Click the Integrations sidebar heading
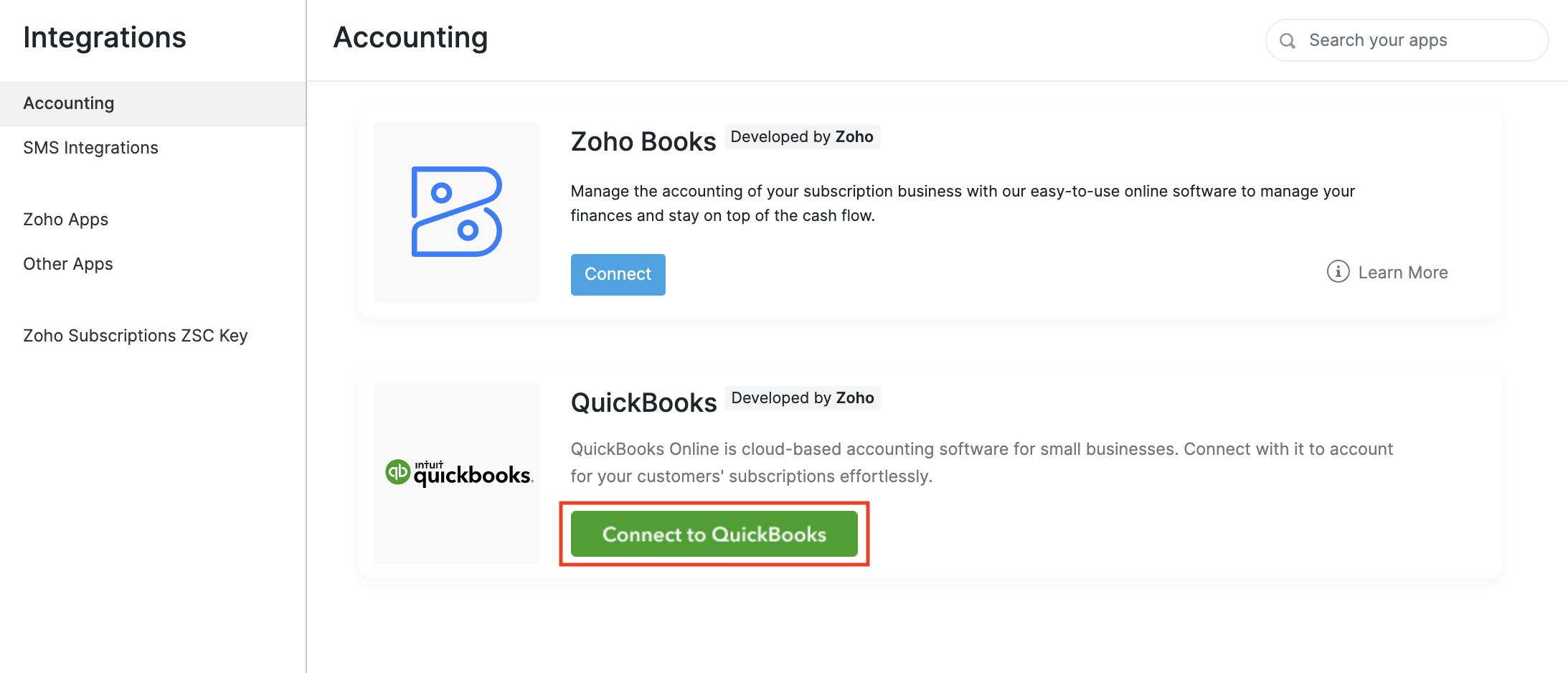The image size is (1568, 673). pos(105,37)
